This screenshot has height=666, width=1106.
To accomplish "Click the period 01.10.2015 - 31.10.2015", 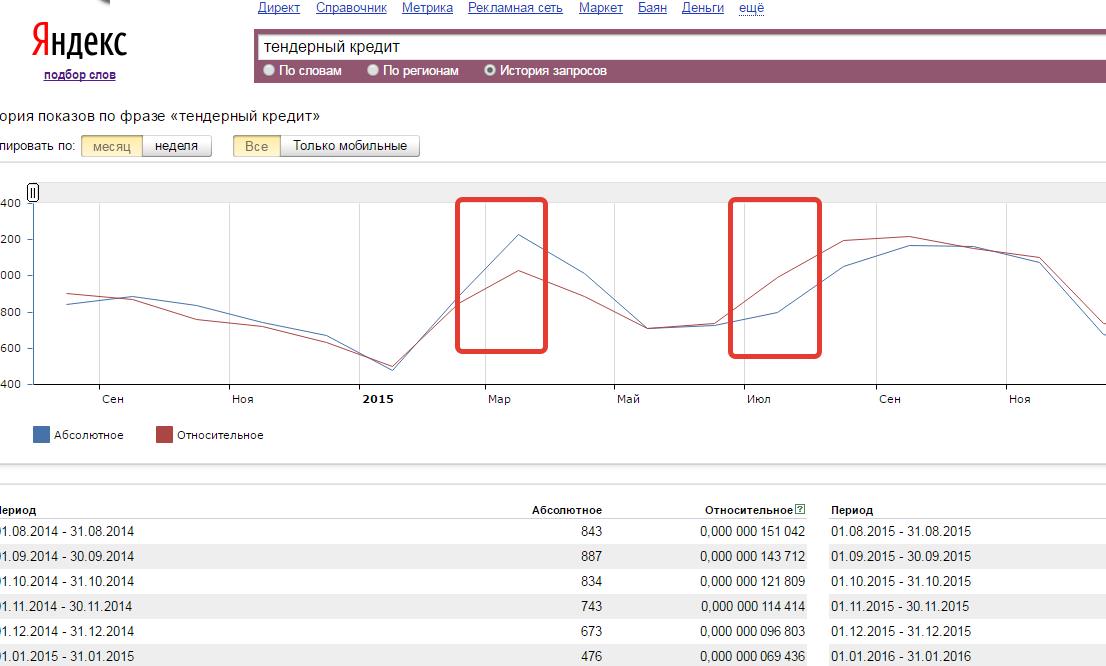I will [x=901, y=581].
